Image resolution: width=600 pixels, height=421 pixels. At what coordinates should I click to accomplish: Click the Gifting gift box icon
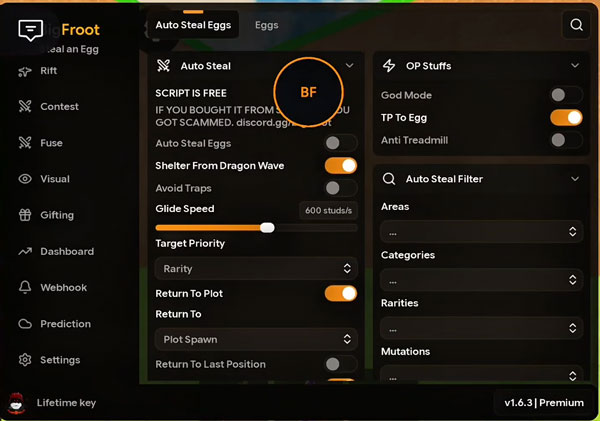tap(25, 215)
